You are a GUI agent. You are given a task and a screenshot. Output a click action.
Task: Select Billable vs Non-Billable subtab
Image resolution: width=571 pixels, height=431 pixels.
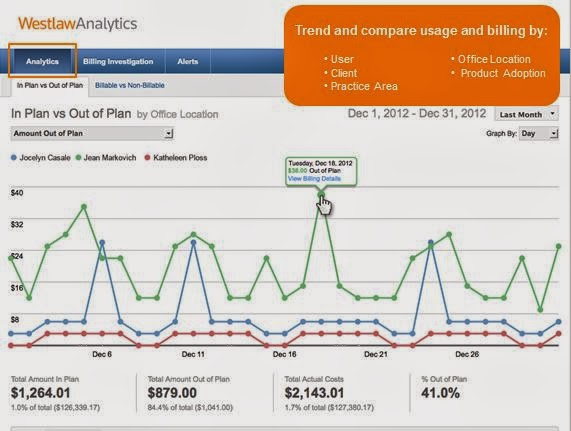coord(130,86)
